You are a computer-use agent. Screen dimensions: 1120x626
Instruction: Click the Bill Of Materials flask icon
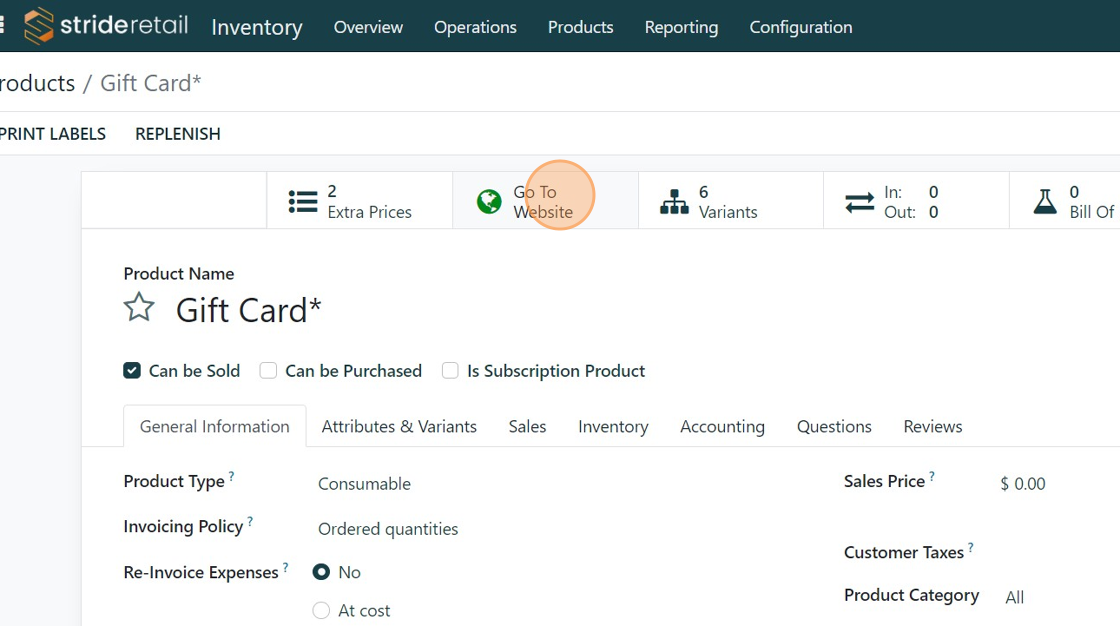tap(1045, 202)
